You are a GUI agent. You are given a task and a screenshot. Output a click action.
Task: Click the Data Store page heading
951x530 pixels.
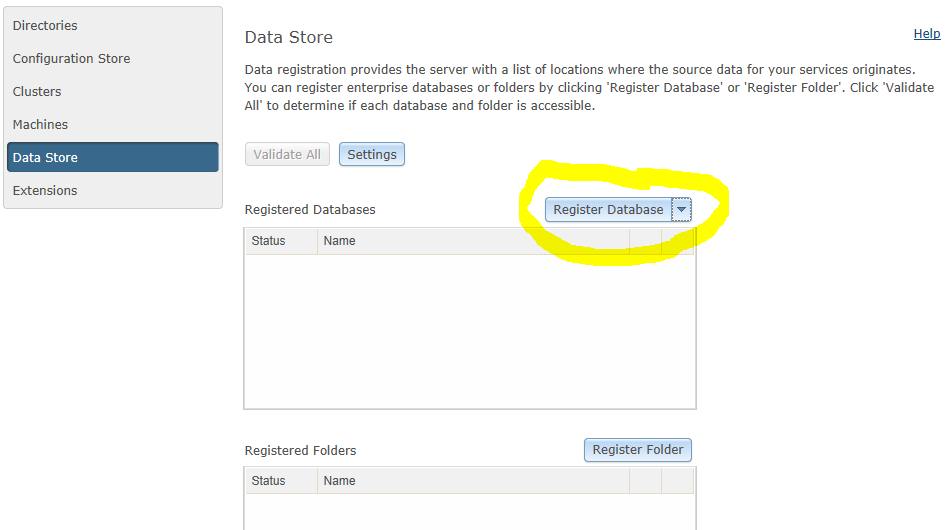[289, 38]
